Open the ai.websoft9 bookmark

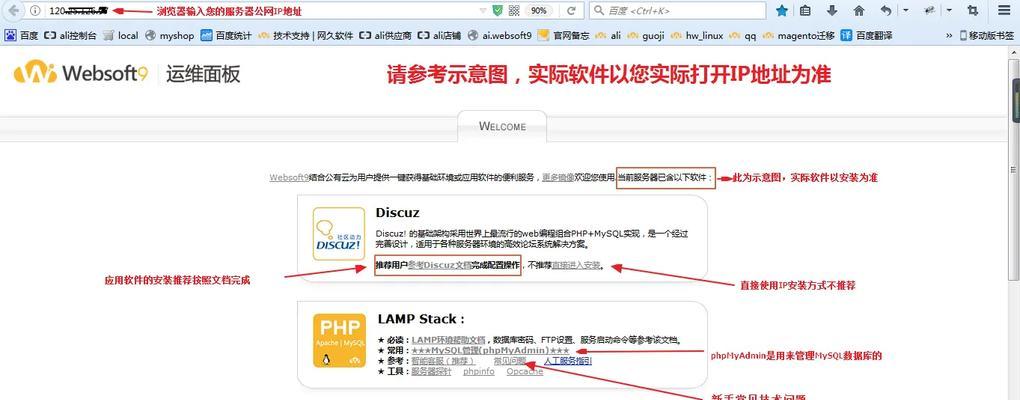pyautogui.click(x=500, y=36)
